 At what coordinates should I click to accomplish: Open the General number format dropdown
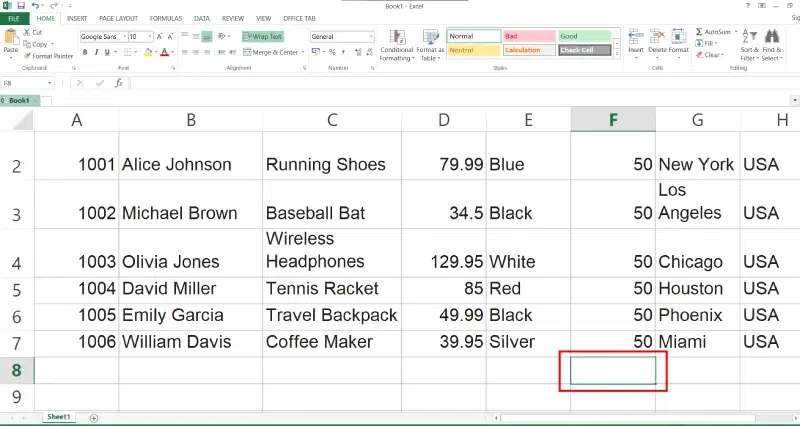click(371, 37)
